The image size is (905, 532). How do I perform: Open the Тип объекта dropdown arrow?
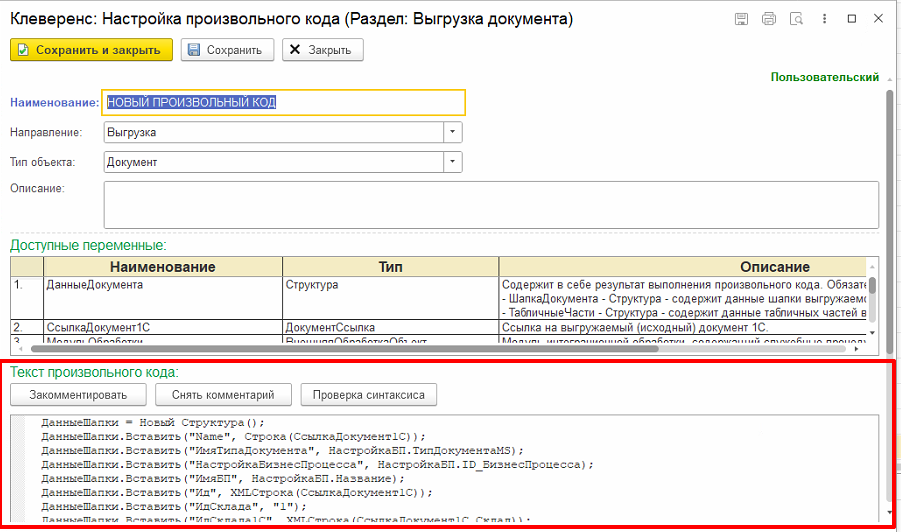tap(452, 162)
